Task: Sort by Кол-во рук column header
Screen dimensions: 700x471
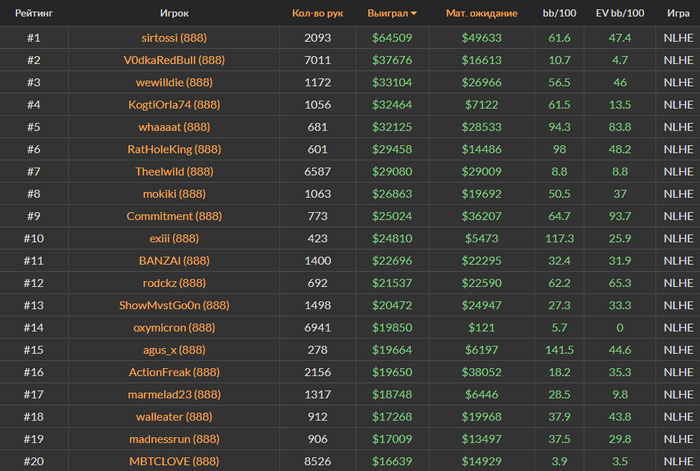Action: 317,13
